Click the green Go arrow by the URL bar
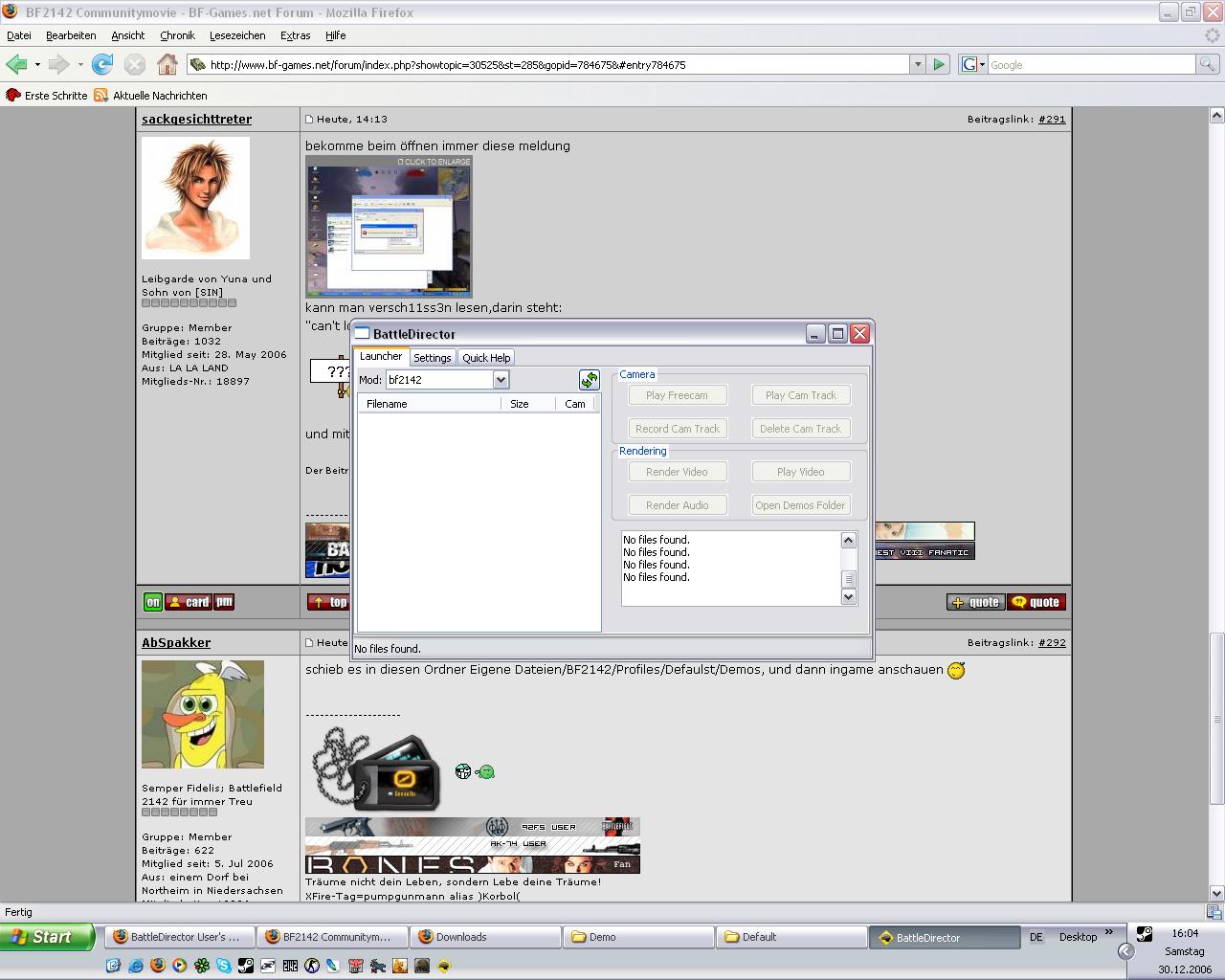The width and height of the screenshot is (1225, 980). (x=939, y=64)
